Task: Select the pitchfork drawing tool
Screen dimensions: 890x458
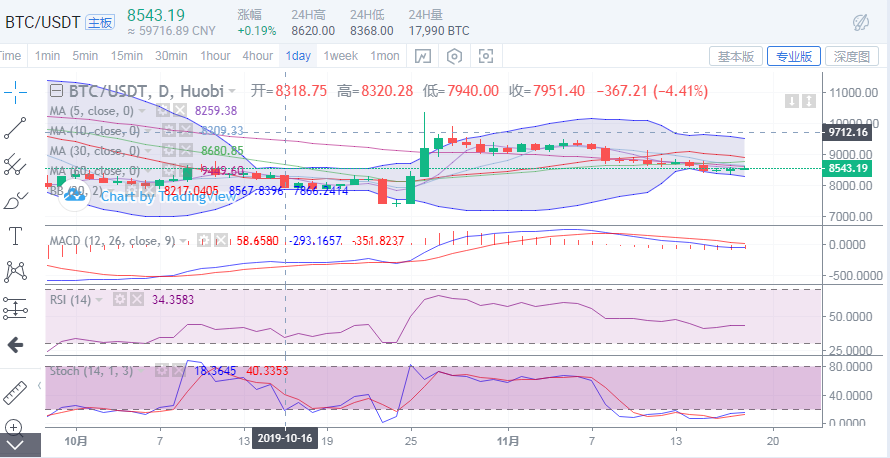Action: 15,165
